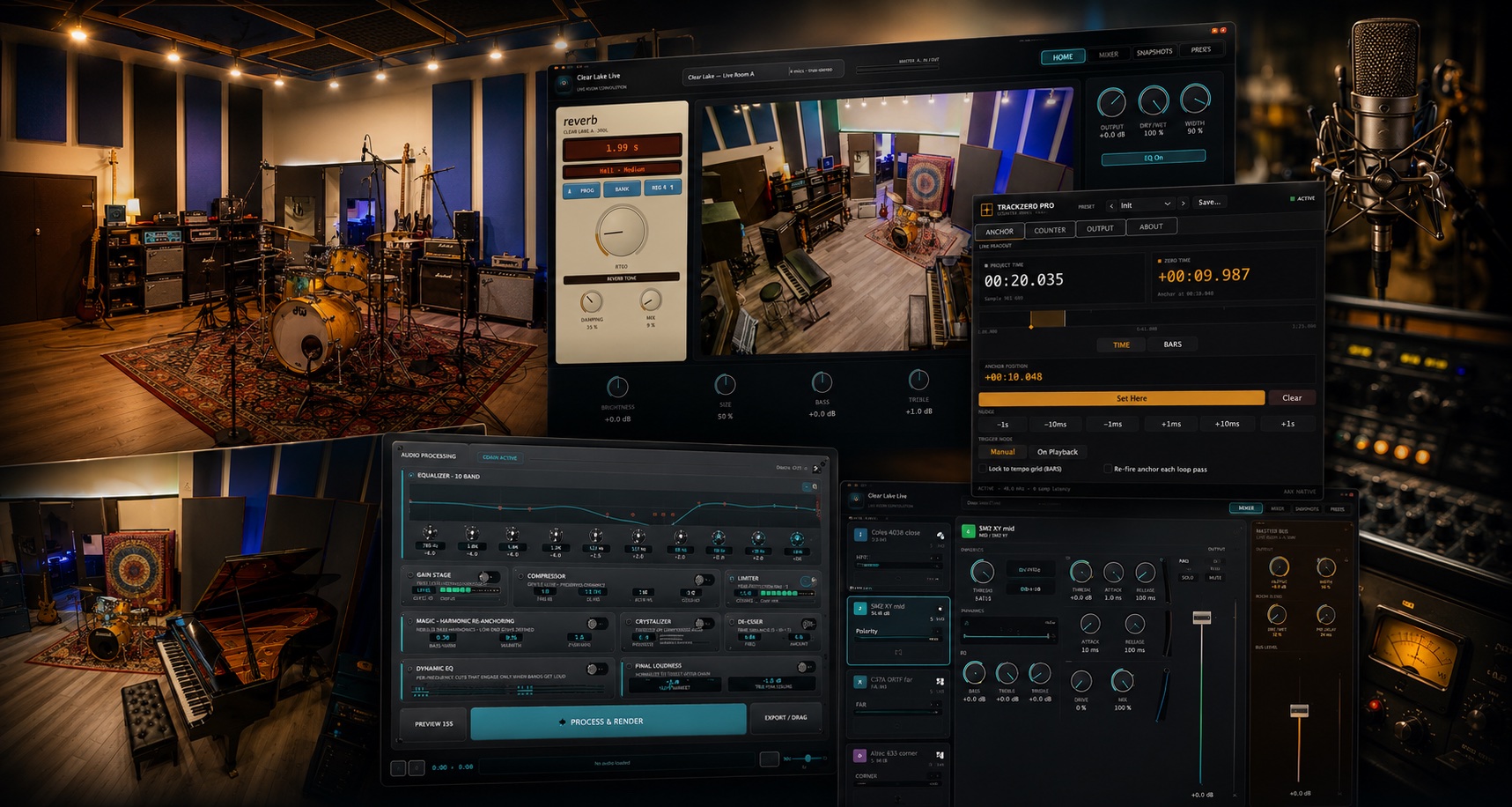Click the Drive knob showing 0 %
The height and width of the screenshot is (807, 1512).
[x=1081, y=681]
